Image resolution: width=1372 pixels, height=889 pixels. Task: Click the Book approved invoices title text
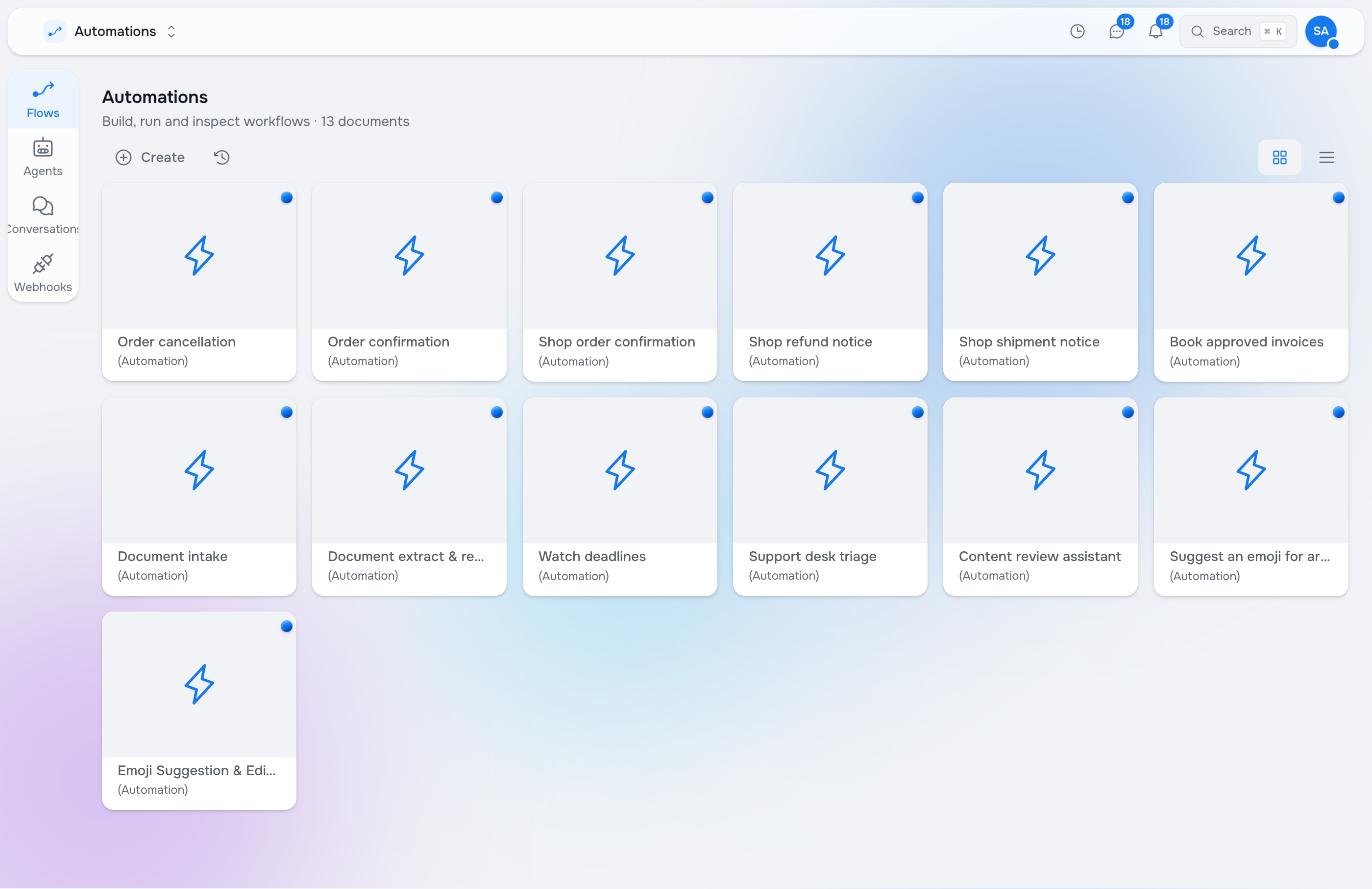(1247, 342)
